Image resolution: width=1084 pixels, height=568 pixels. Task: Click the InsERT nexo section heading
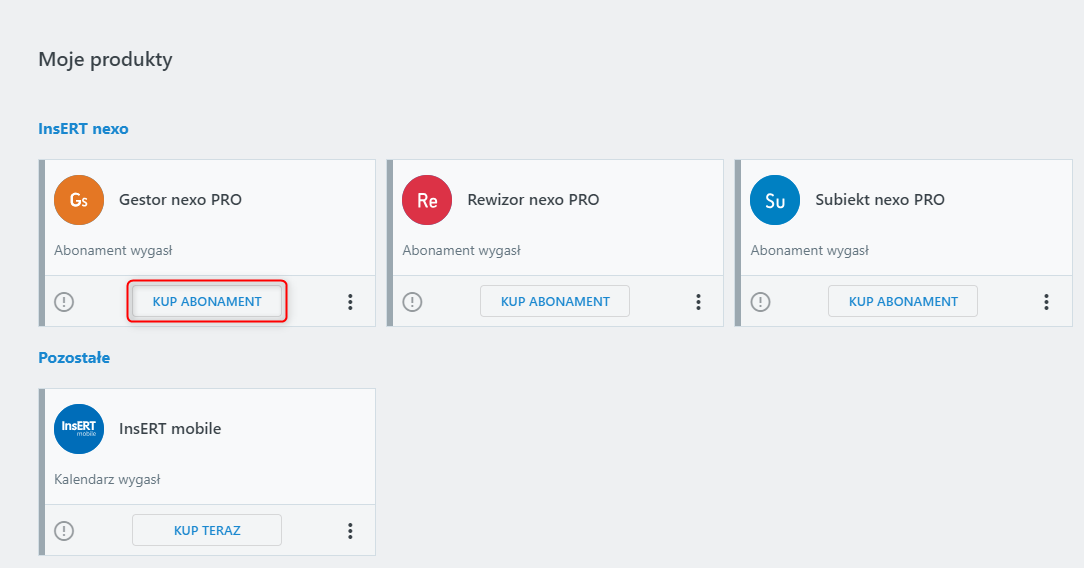coord(83,129)
